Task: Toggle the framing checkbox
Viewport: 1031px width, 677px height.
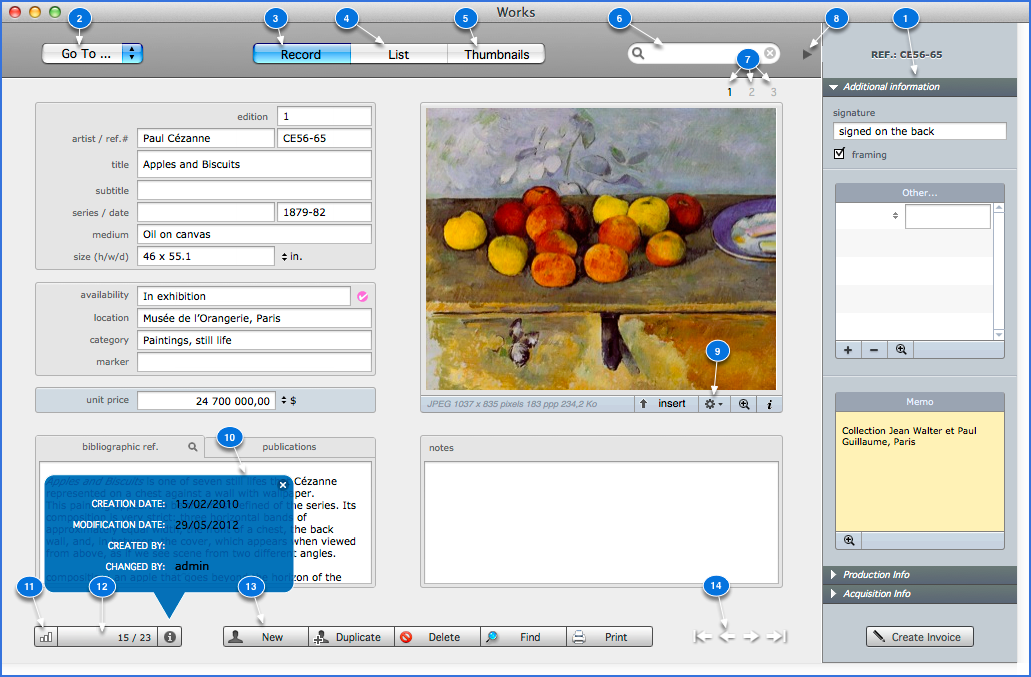Action: pos(840,154)
